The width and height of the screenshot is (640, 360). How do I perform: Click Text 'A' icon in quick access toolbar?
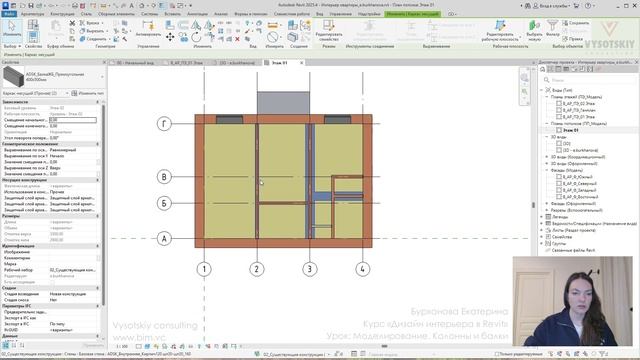[131, 6]
